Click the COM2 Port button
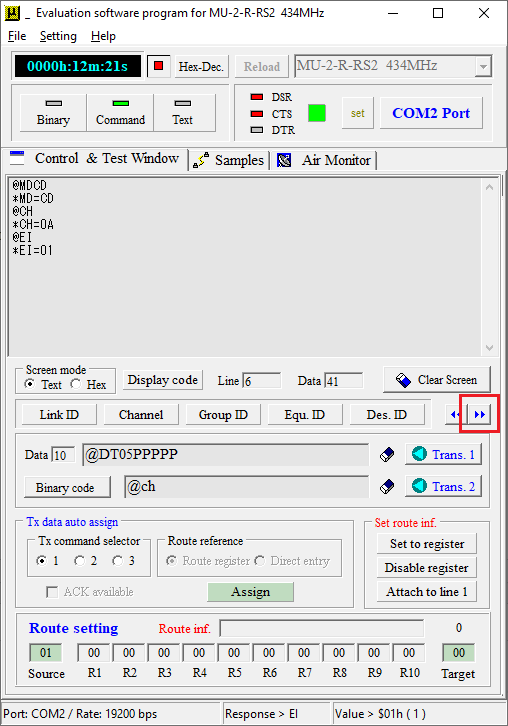Image resolution: width=508 pixels, height=726 pixels. [x=431, y=113]
